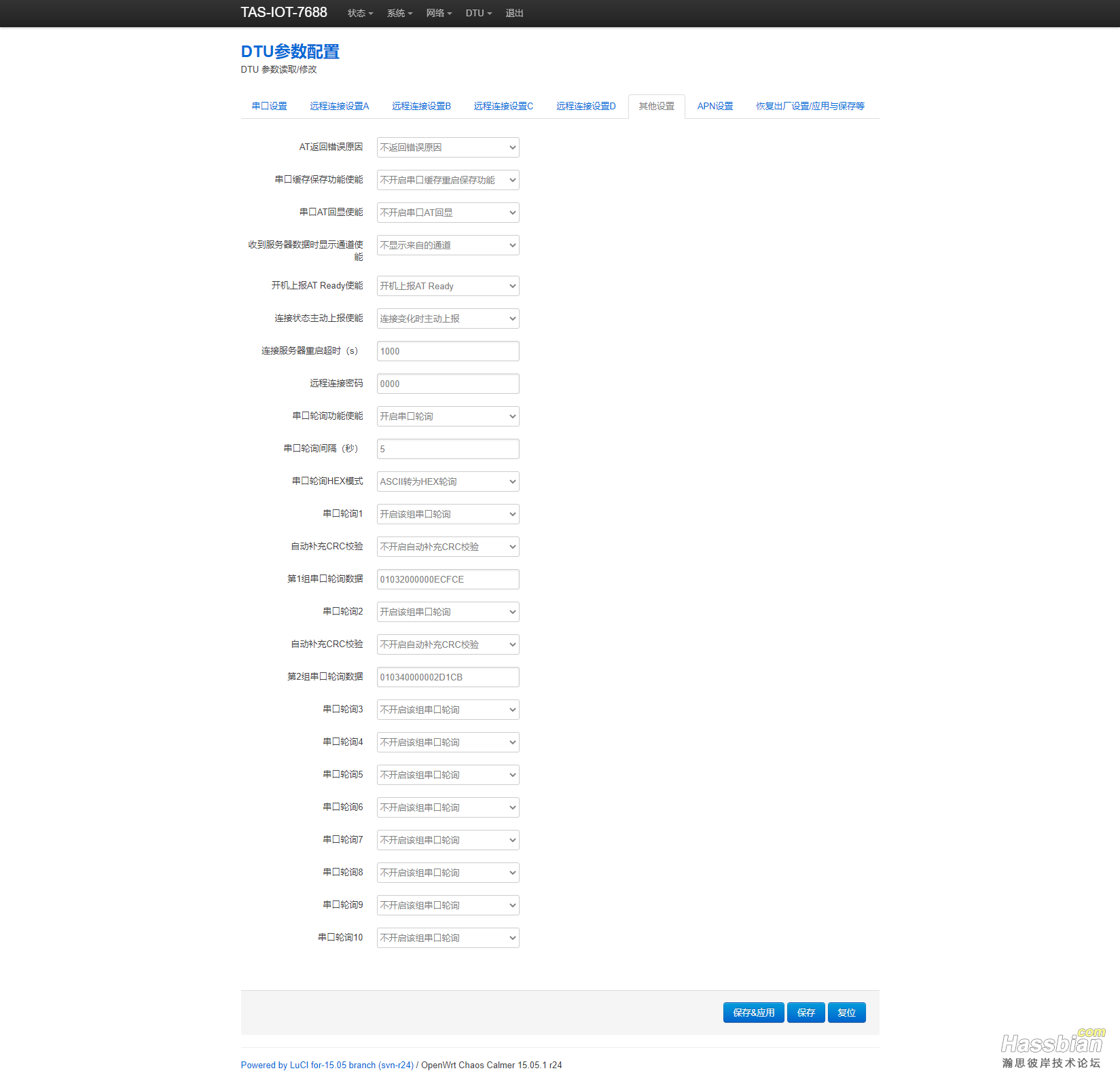Click the TAS-IOT-7688 brand title
Image resolution: width=1120 pixels, height=1075 pixels.
coord(284,12)
